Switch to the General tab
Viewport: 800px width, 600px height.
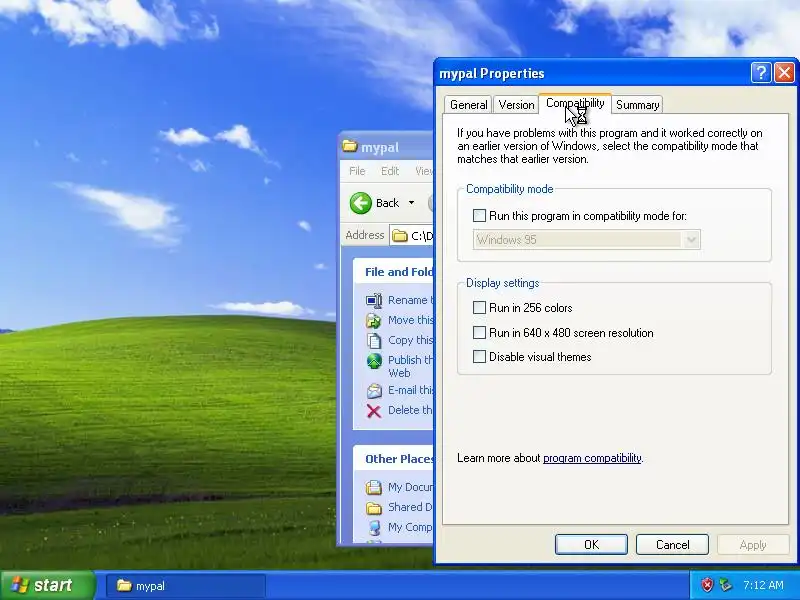click(468, 105)
